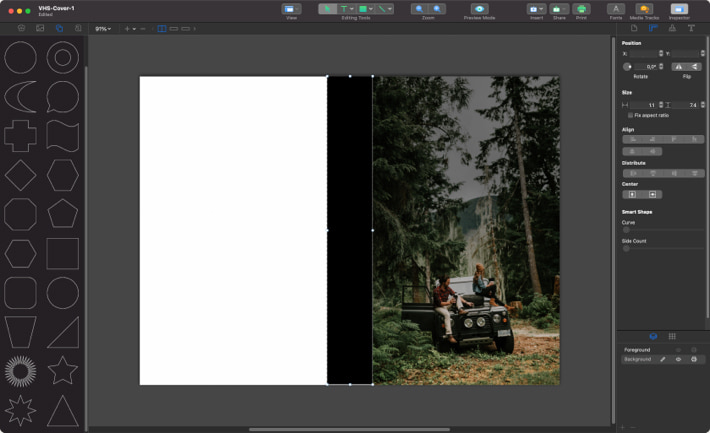Select the arrow selection tool
The image size is (710, 433).
pos(327,9)
